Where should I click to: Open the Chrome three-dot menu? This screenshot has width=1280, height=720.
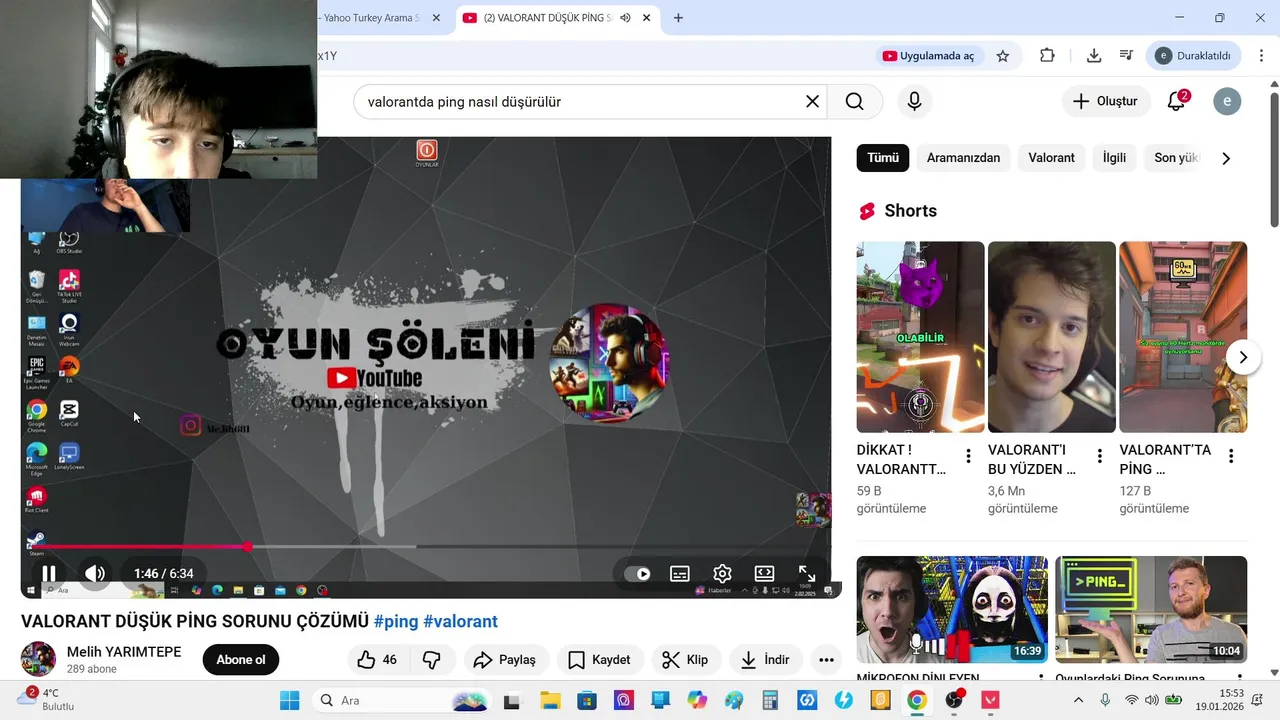coord(1260,56)
